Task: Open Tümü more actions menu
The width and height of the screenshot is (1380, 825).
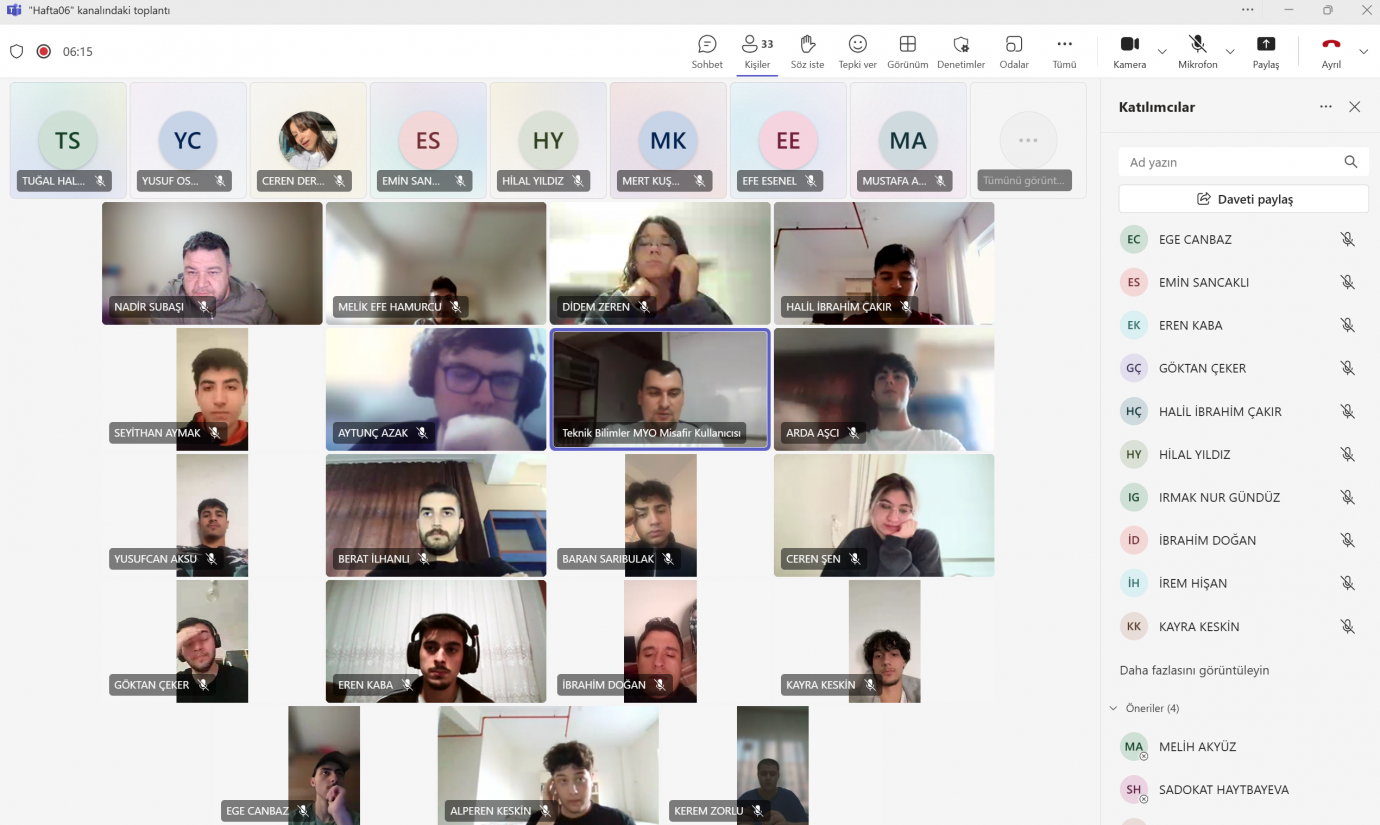Action: point(1064,52)
